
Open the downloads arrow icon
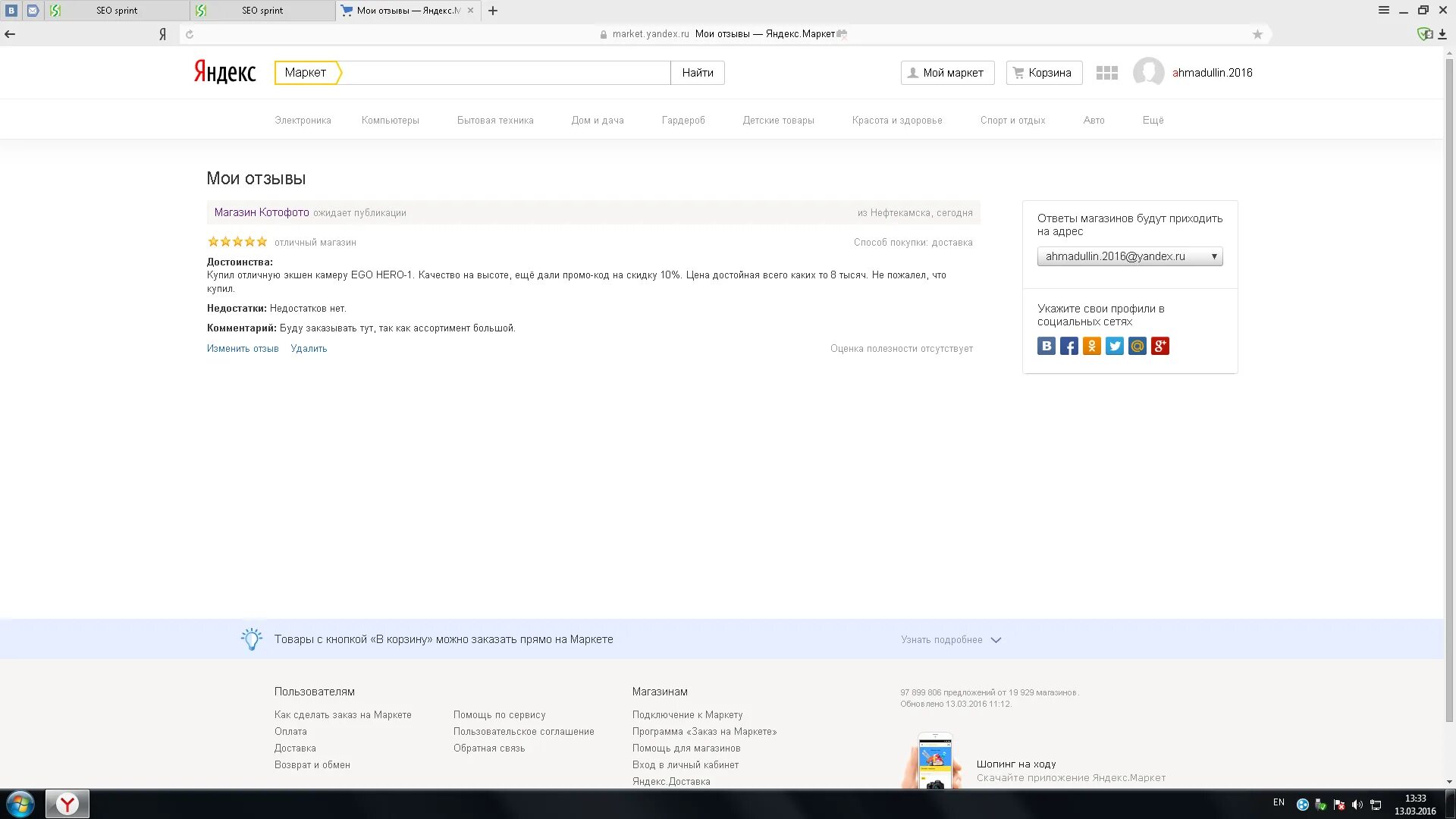(1442, 34)
